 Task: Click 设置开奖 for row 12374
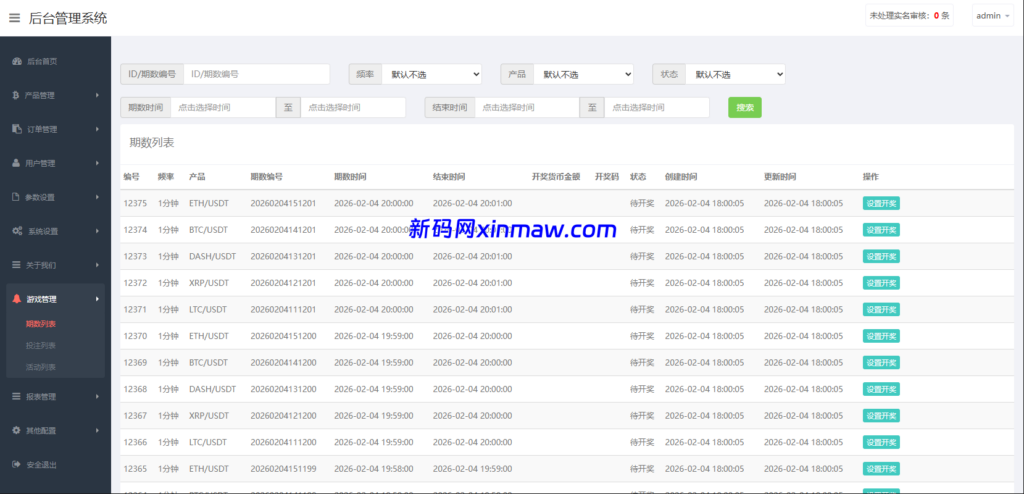point(881,230)
